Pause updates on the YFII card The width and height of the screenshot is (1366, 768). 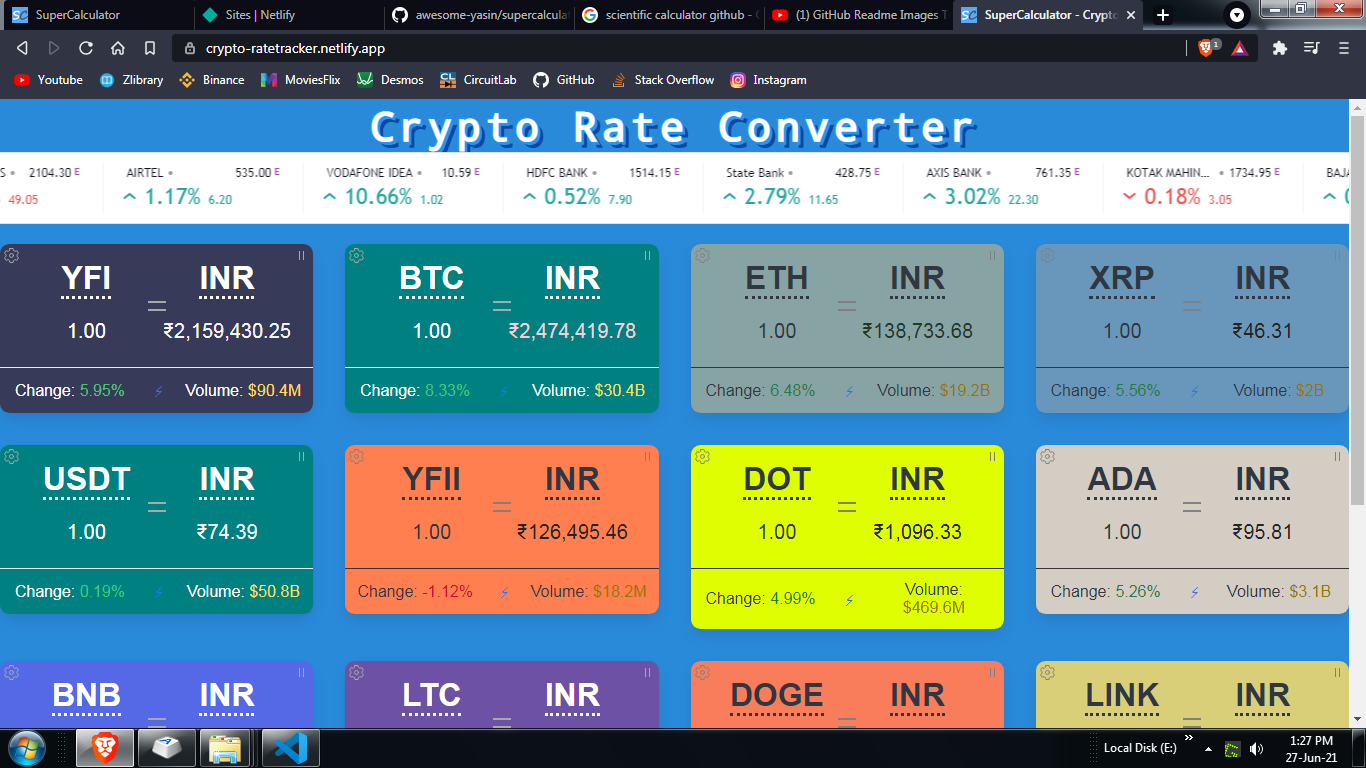click(x=647, y=457)
